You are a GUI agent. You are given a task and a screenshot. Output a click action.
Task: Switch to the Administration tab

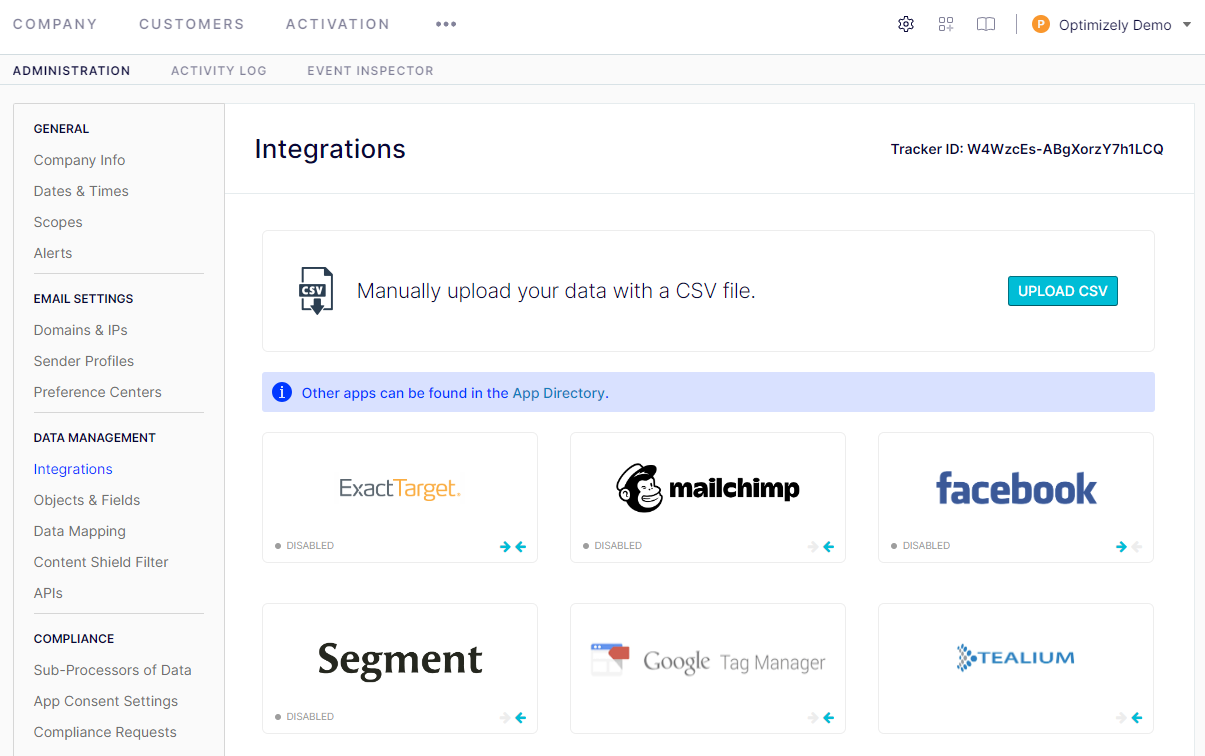click(x=72, y=71)
